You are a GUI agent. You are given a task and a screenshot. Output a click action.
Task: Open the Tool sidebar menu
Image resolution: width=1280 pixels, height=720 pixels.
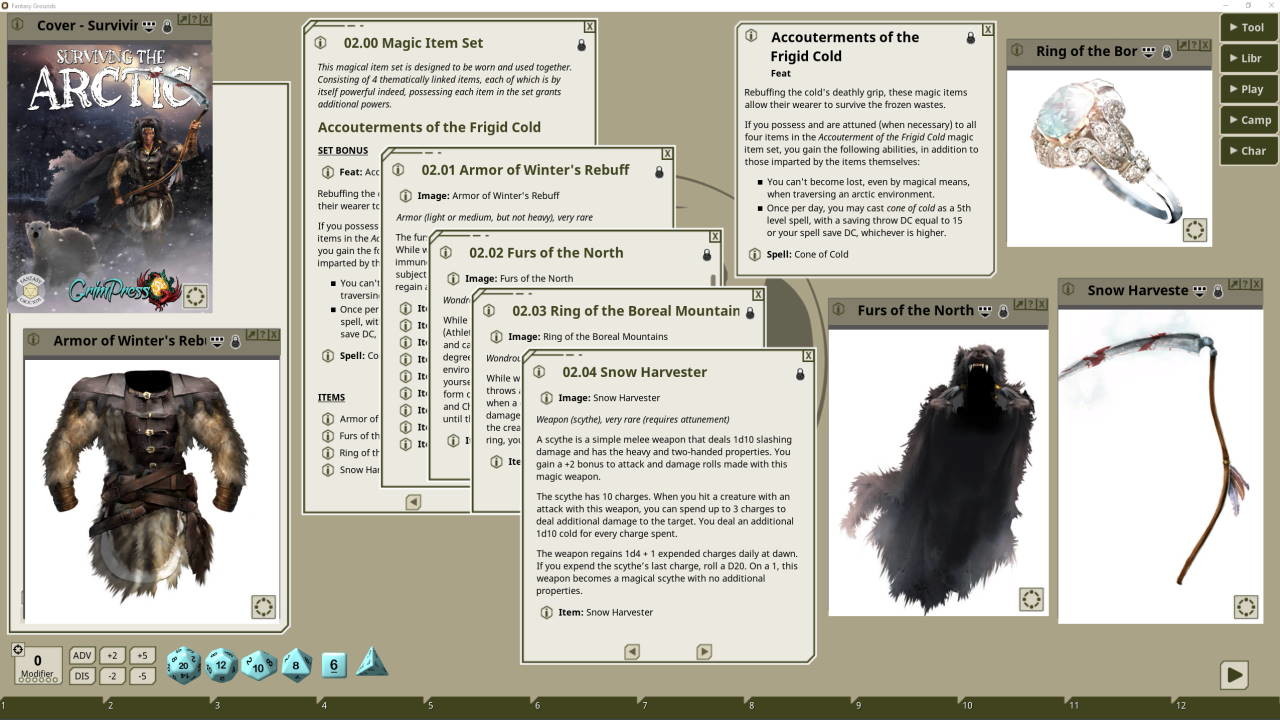click(1247, 27)
